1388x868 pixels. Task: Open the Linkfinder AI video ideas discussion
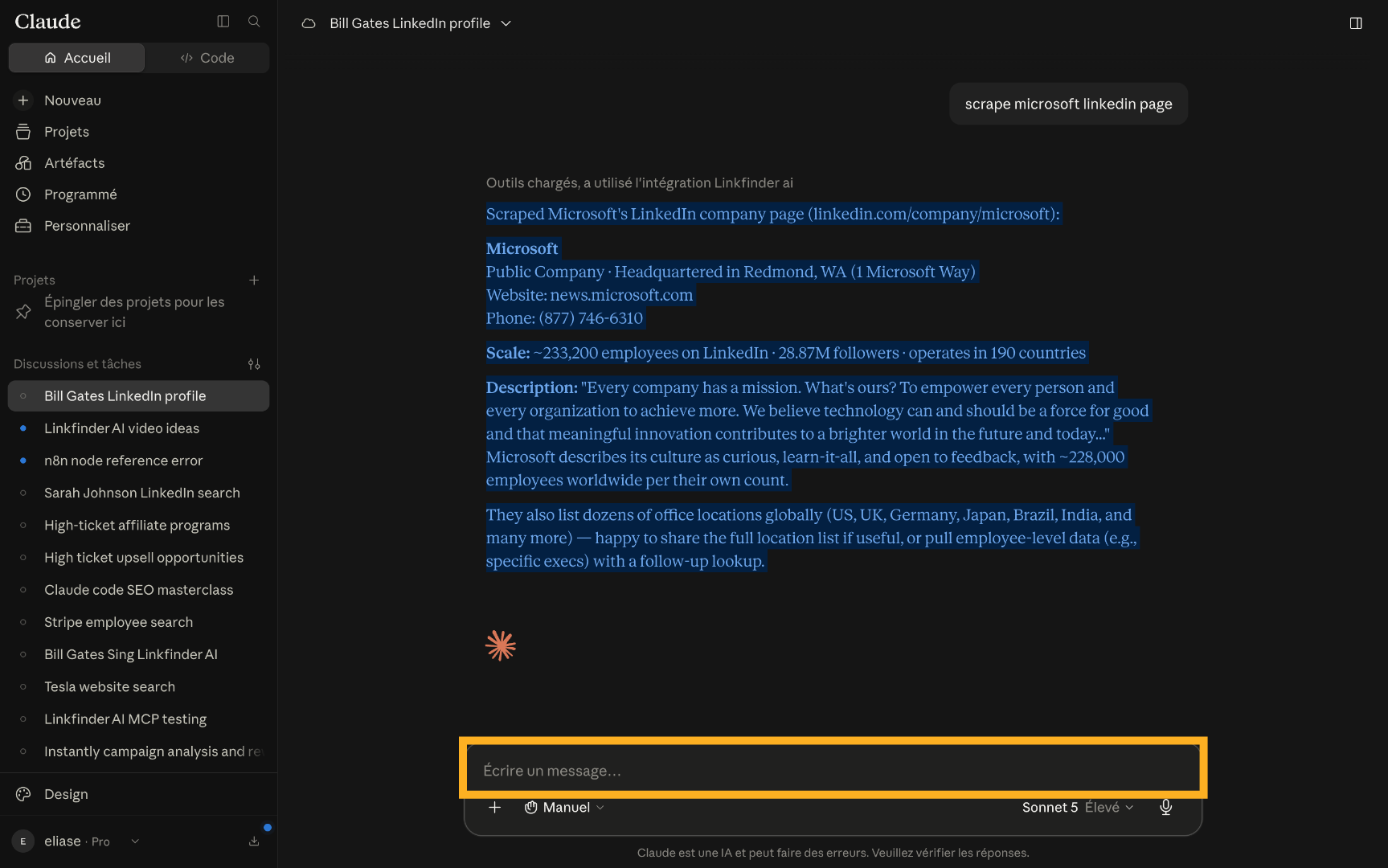click(138, 428)
